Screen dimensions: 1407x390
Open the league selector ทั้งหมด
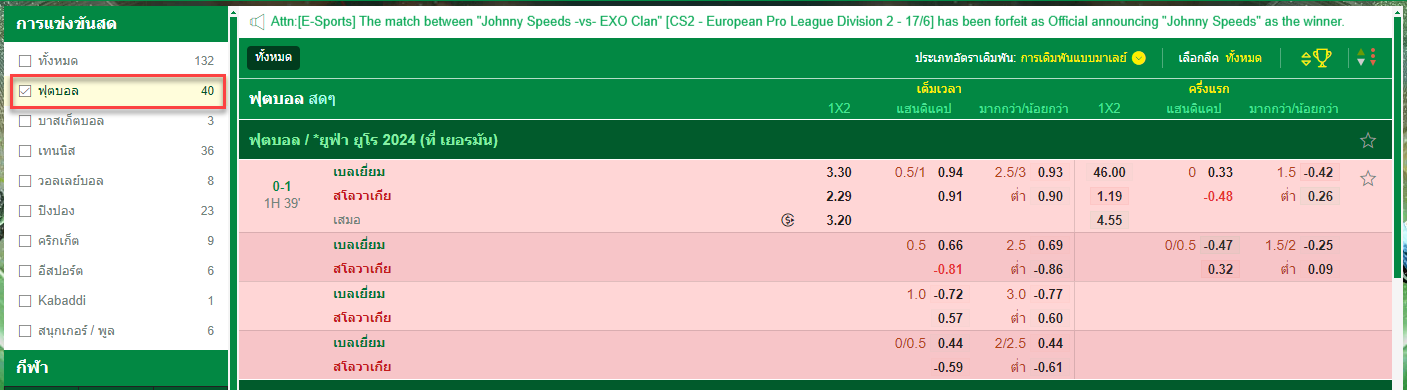click(1243, 58)
